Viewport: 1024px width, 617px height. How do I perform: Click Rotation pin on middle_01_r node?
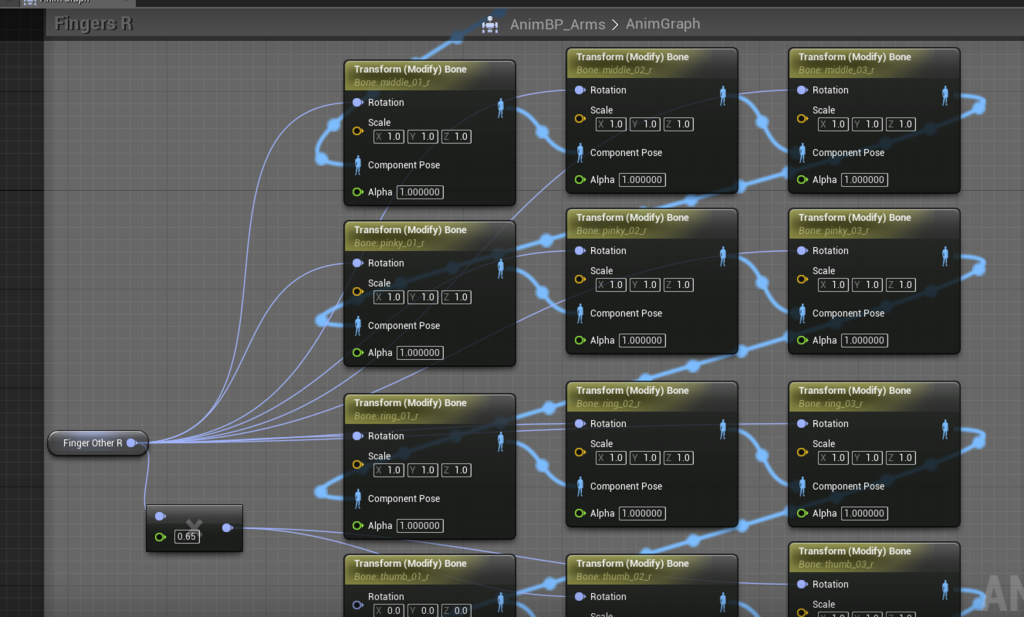pos(357,103)
